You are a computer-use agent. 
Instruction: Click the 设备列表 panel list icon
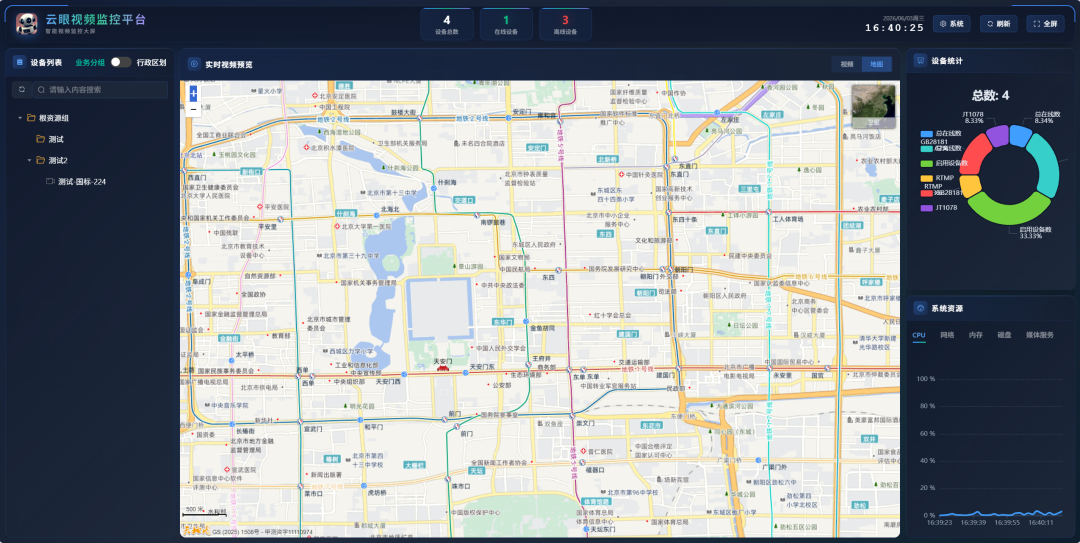click(x=19, y=62)
